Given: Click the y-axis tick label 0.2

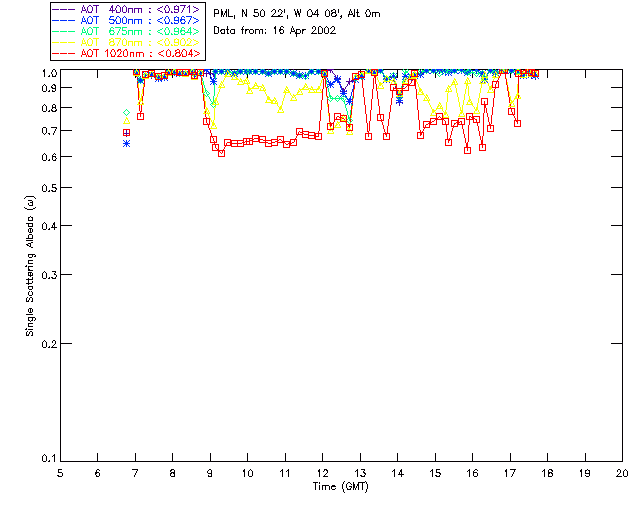Looking at the screenshot, I should pos(49,344).
